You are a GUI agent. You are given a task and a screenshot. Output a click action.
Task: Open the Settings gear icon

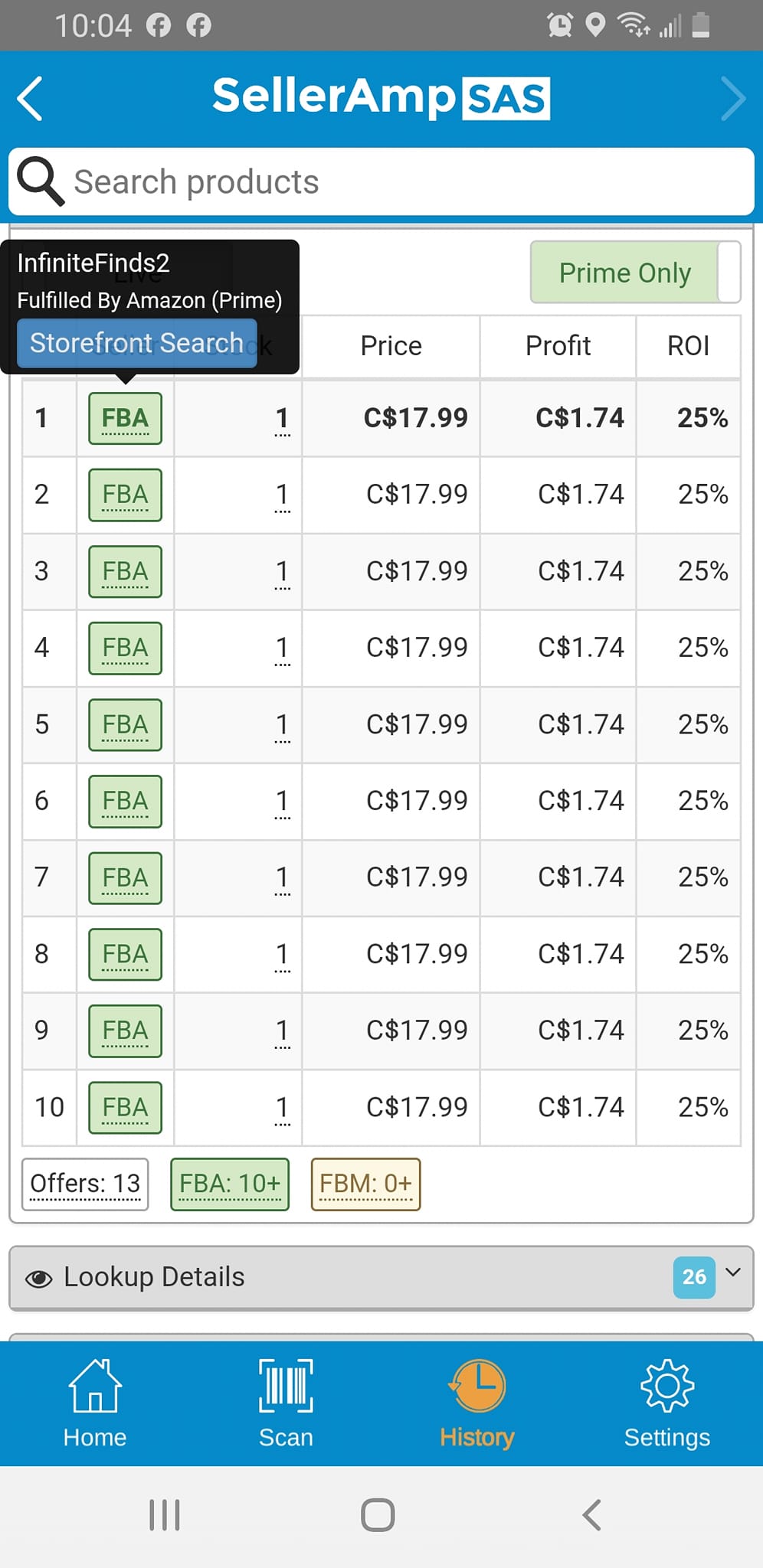click(x=667, y=1386)
